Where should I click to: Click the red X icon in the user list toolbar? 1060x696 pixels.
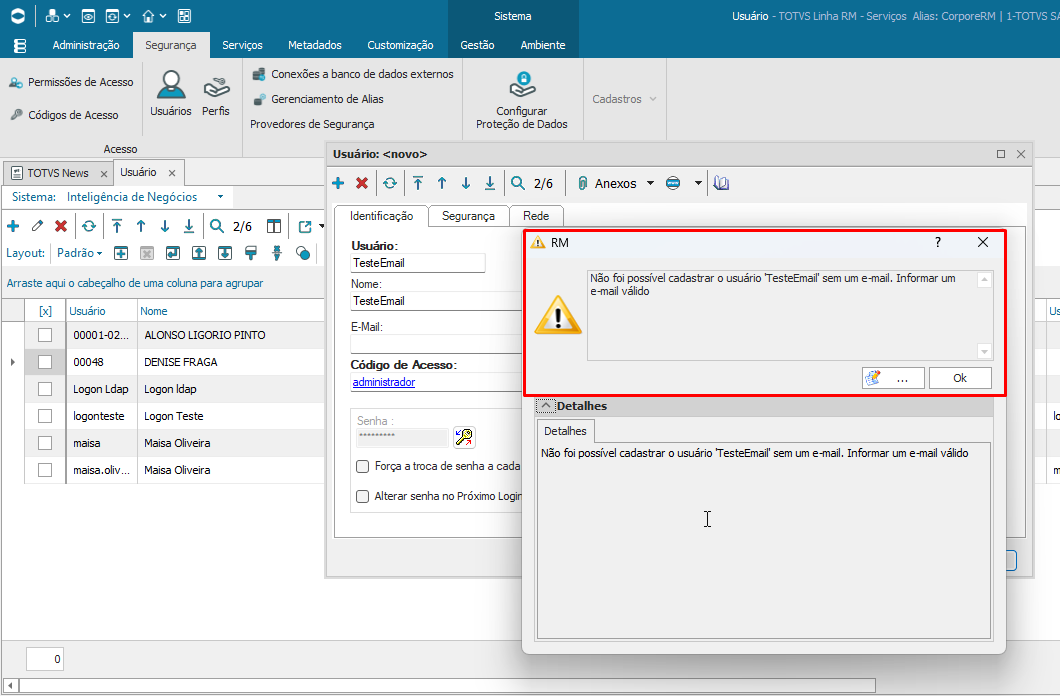(x=61, y=226)
